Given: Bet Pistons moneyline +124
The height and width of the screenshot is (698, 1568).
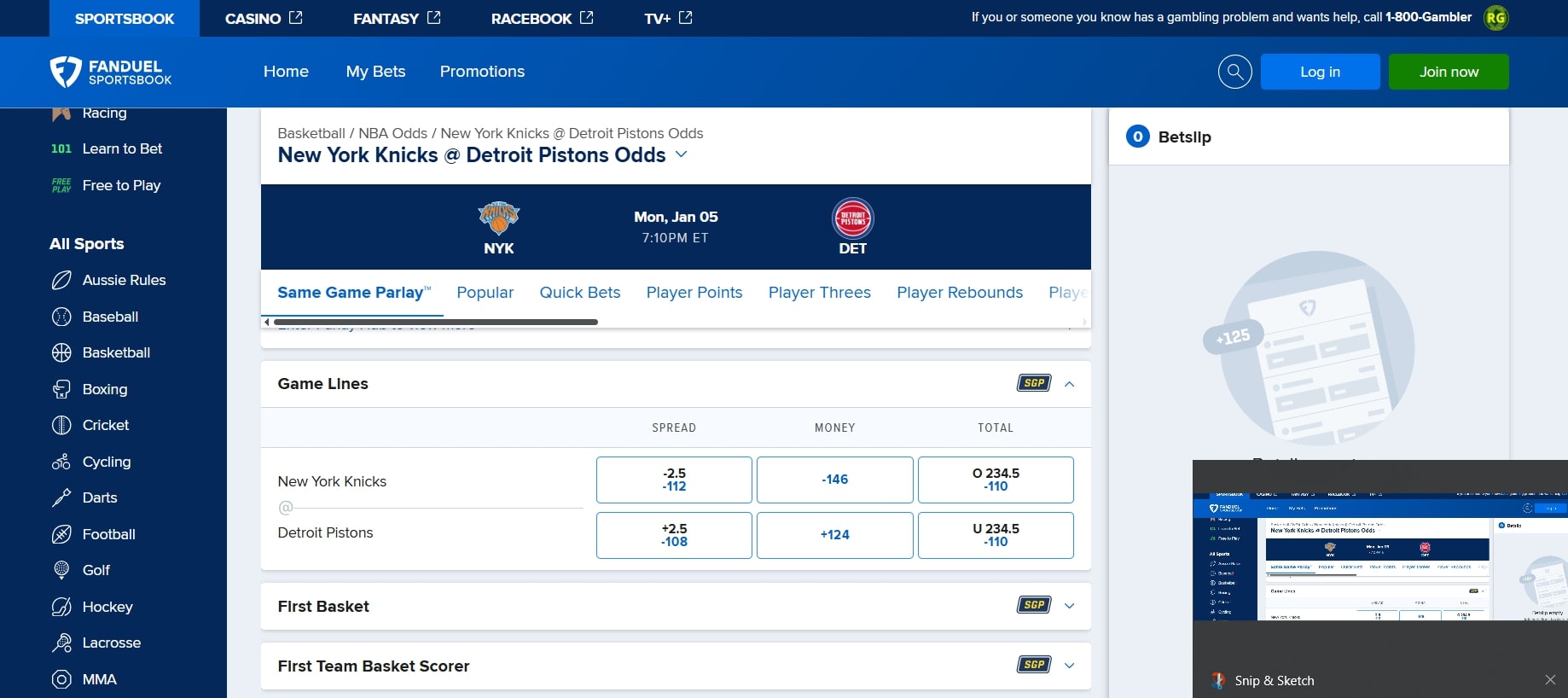Looking at the screenshot, I should (x=834, y=535).
